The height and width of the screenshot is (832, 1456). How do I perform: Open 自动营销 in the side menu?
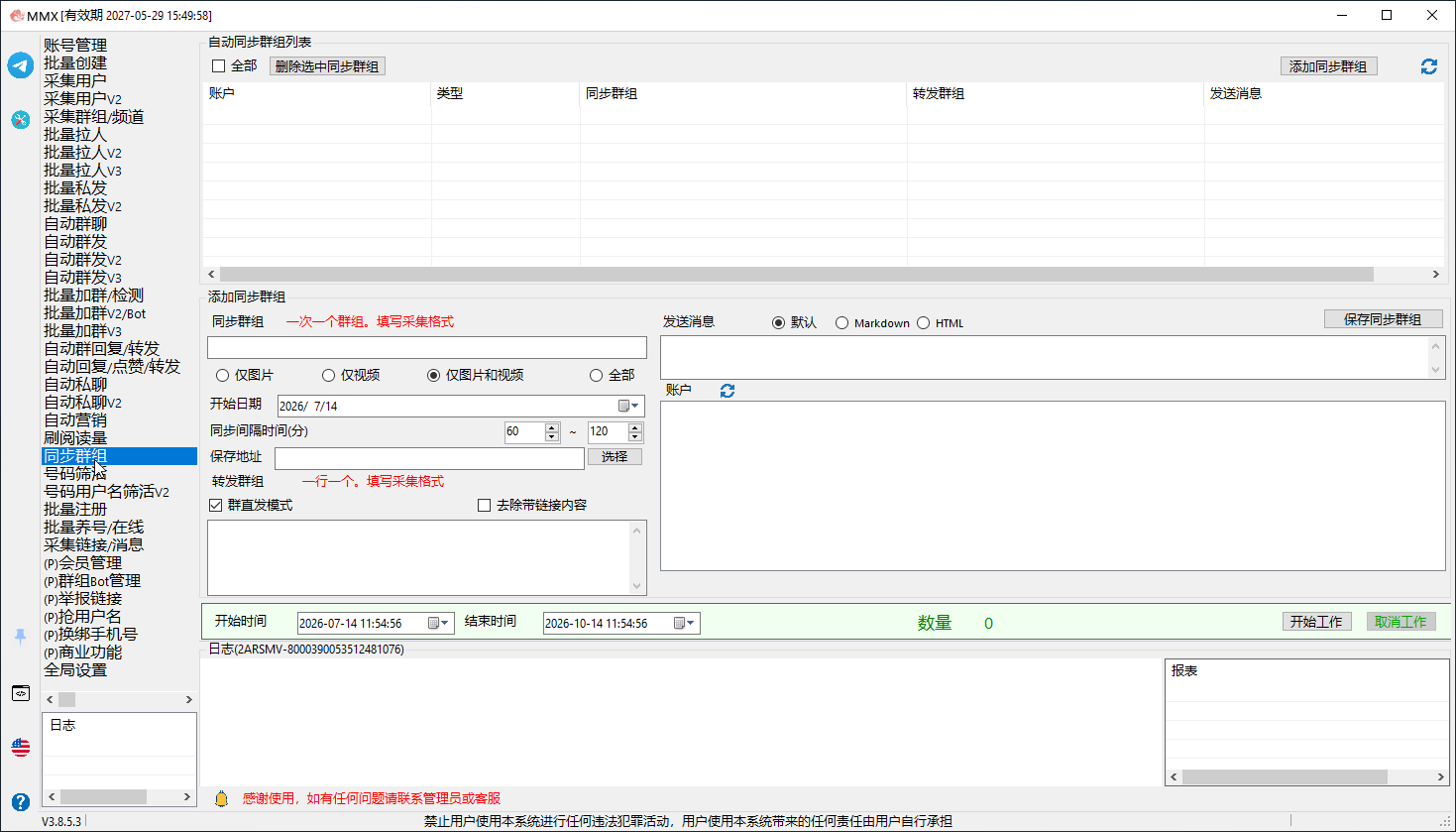pyautogui.click(x=75, y=420)
